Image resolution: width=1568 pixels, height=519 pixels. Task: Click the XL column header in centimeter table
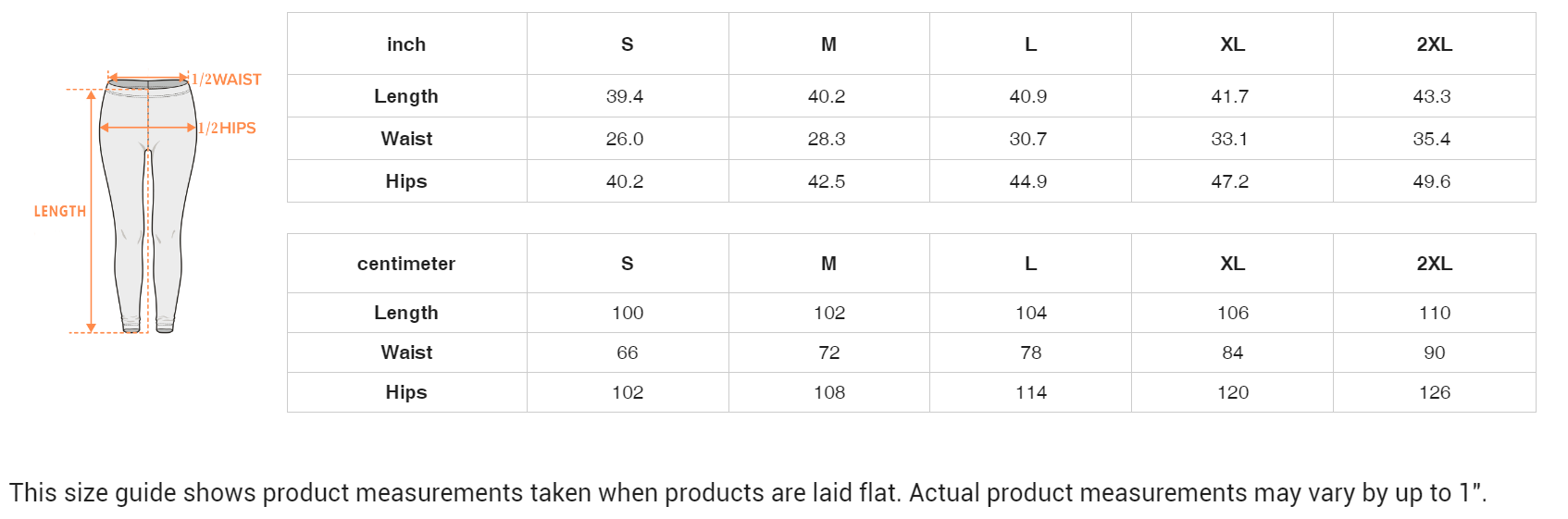click(x=1232, y=264)
